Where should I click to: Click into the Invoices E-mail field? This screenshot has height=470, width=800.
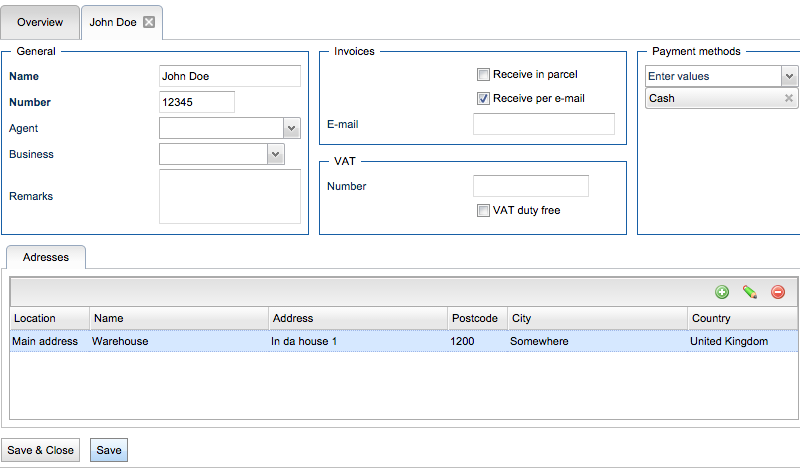543,124
